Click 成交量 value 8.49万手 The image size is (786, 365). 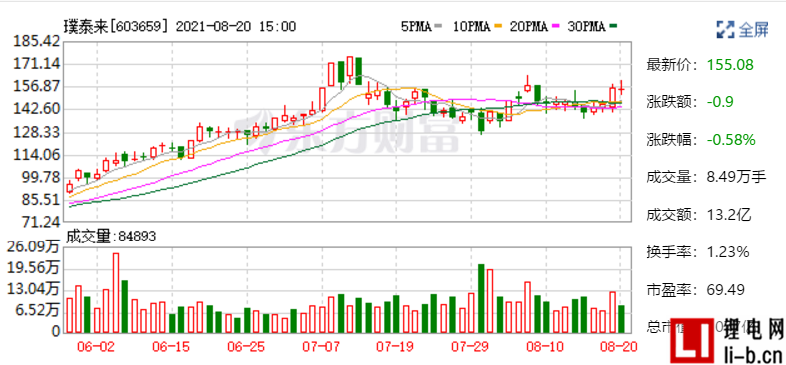736,177
